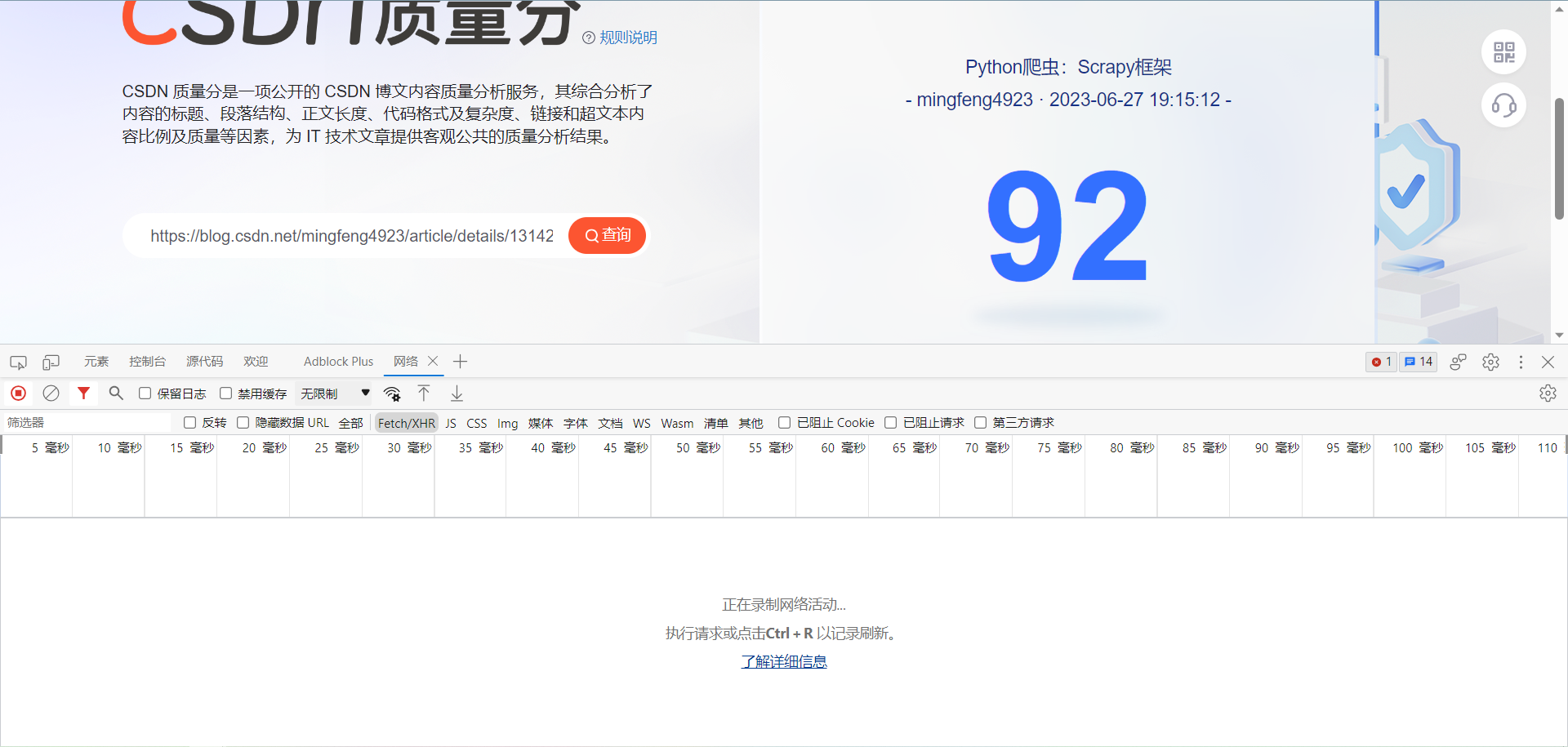This screenshot has height=747, width=1568.
Task: Click the inspect element picker icon
Action: tap(18, 362)
